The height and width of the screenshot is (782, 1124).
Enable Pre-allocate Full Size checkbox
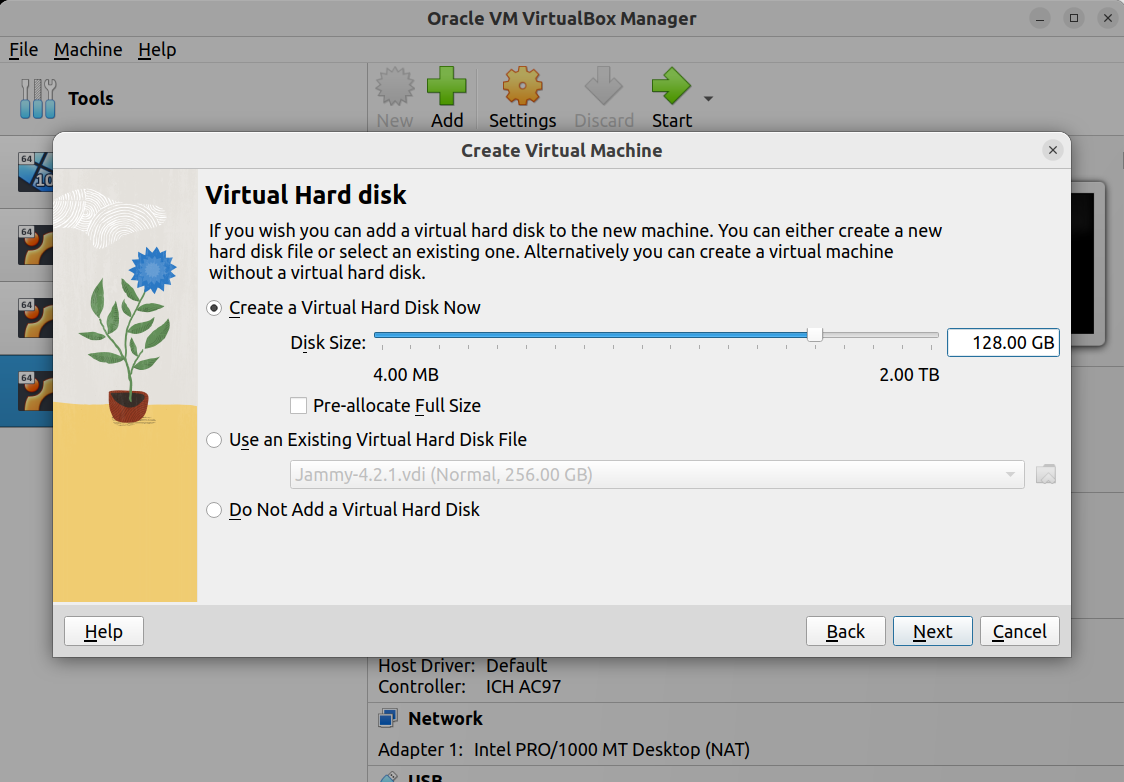tap(298, 406)
